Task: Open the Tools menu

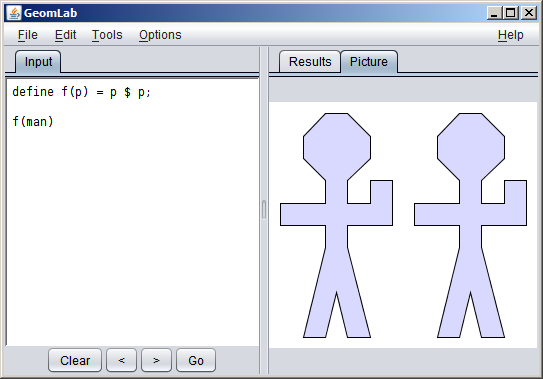Action: [107, 35]
